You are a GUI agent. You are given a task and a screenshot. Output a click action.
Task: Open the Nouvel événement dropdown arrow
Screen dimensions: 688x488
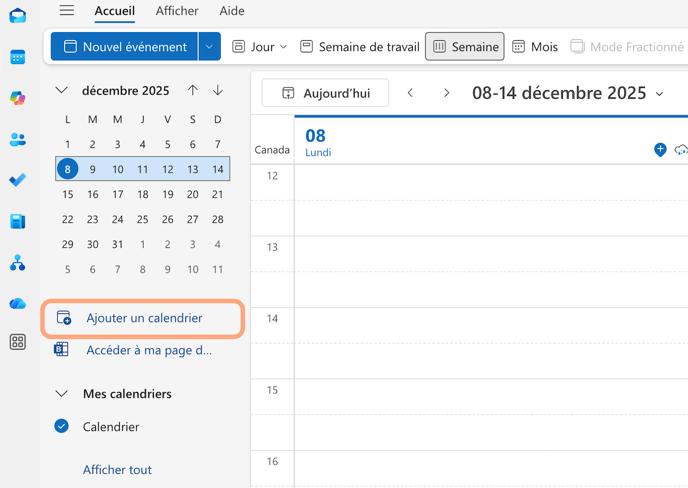pyautogui.click(x=209, y=47)
